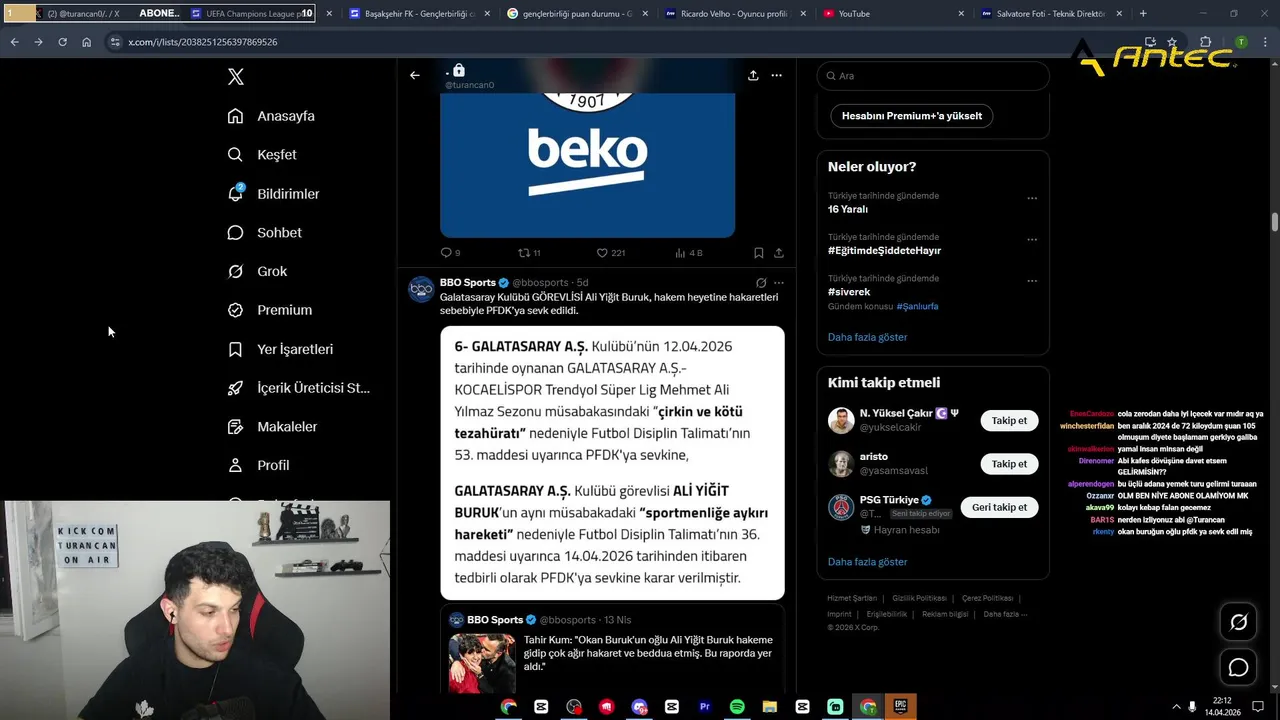Viewport: 1280px width, 720px height.
Task: Open options for #EğitimdeŞiddeteHayır trend
Action: 1032,240
